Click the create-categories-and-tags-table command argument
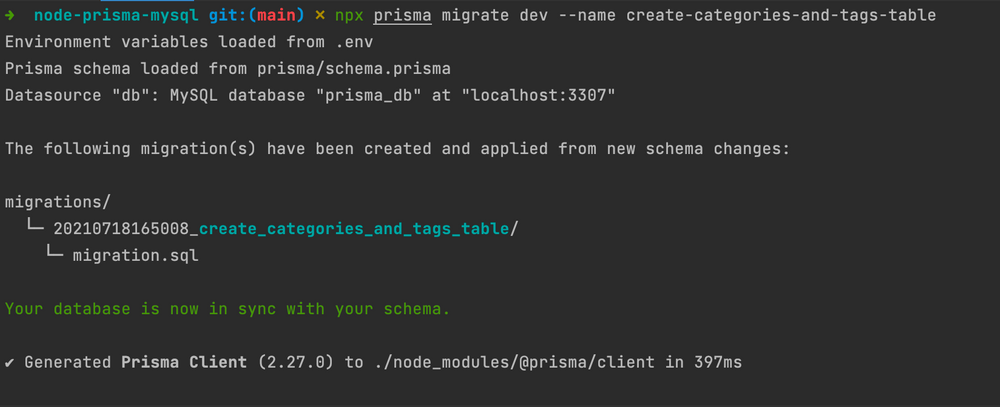This screenshot has height=407, width=1000. point(788,16)
